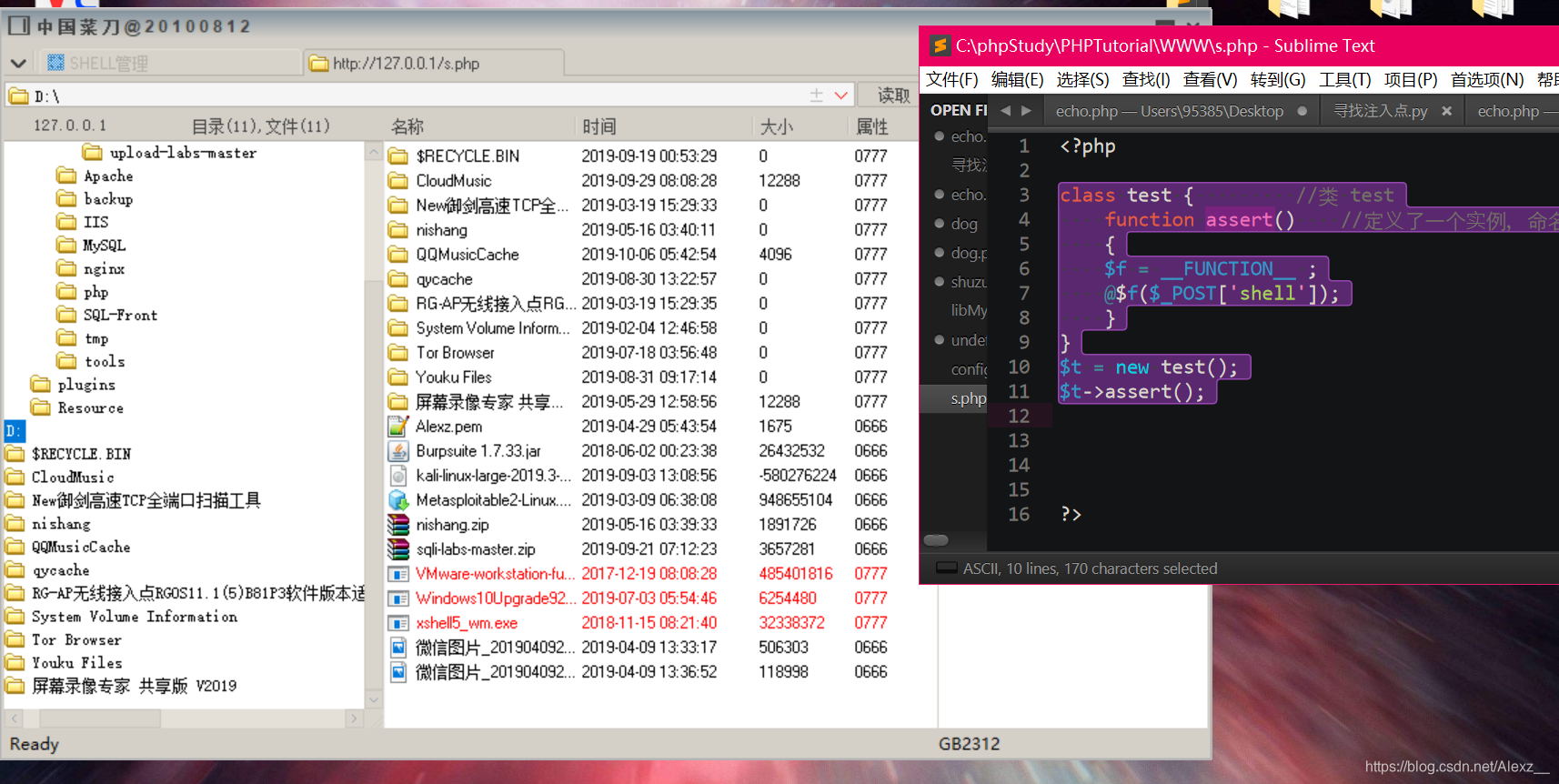Click the tree panel horizontal scrollbar

[185, 719]
